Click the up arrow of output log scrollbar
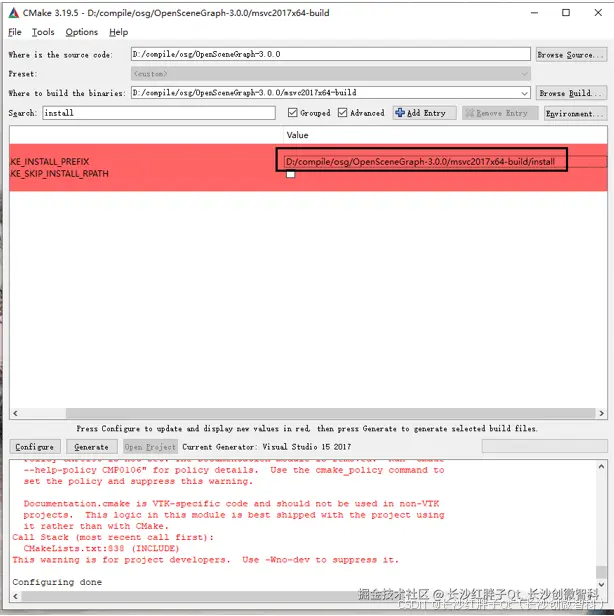The height and width of the screenshot is (616, 614). pos(601,466)
